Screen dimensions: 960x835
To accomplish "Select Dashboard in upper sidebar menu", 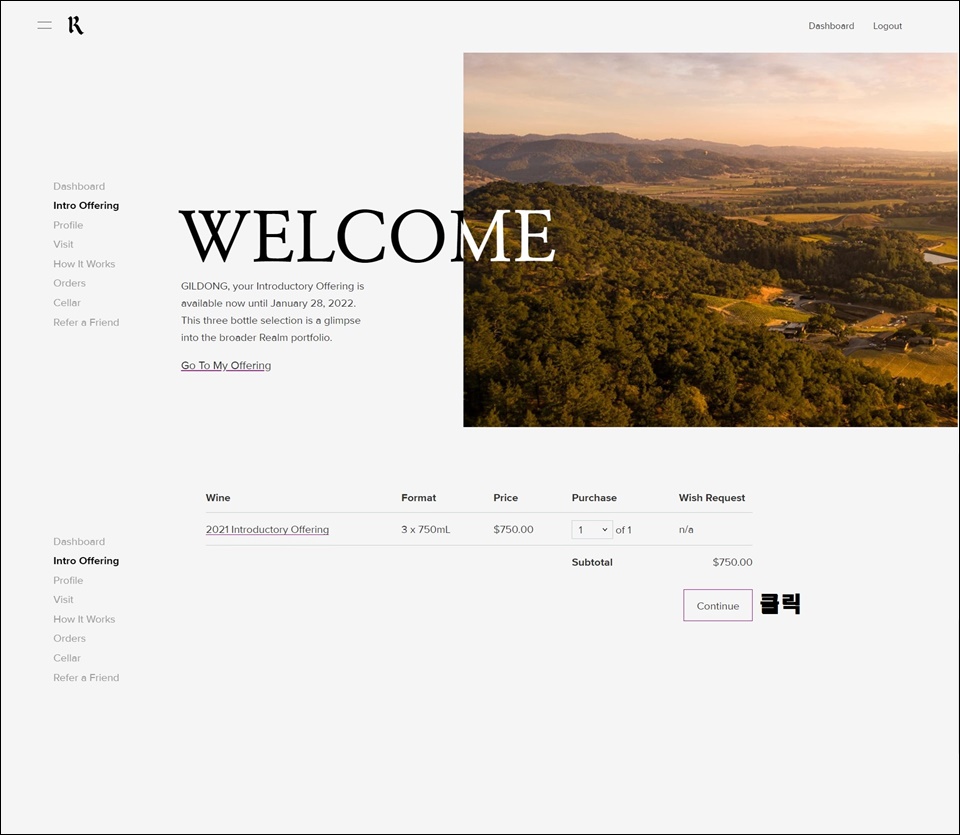I will click(x=79, y=186).
